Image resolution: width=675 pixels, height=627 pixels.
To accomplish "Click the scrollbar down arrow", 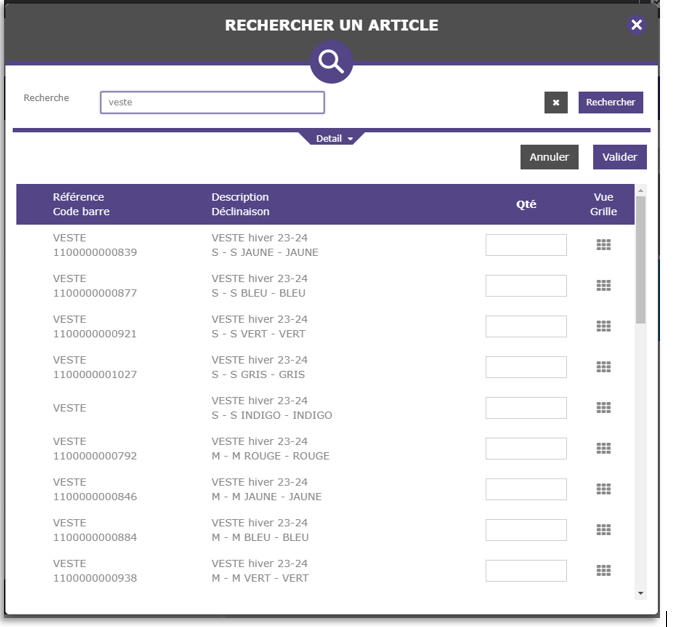I will click(x=641, y=593).
